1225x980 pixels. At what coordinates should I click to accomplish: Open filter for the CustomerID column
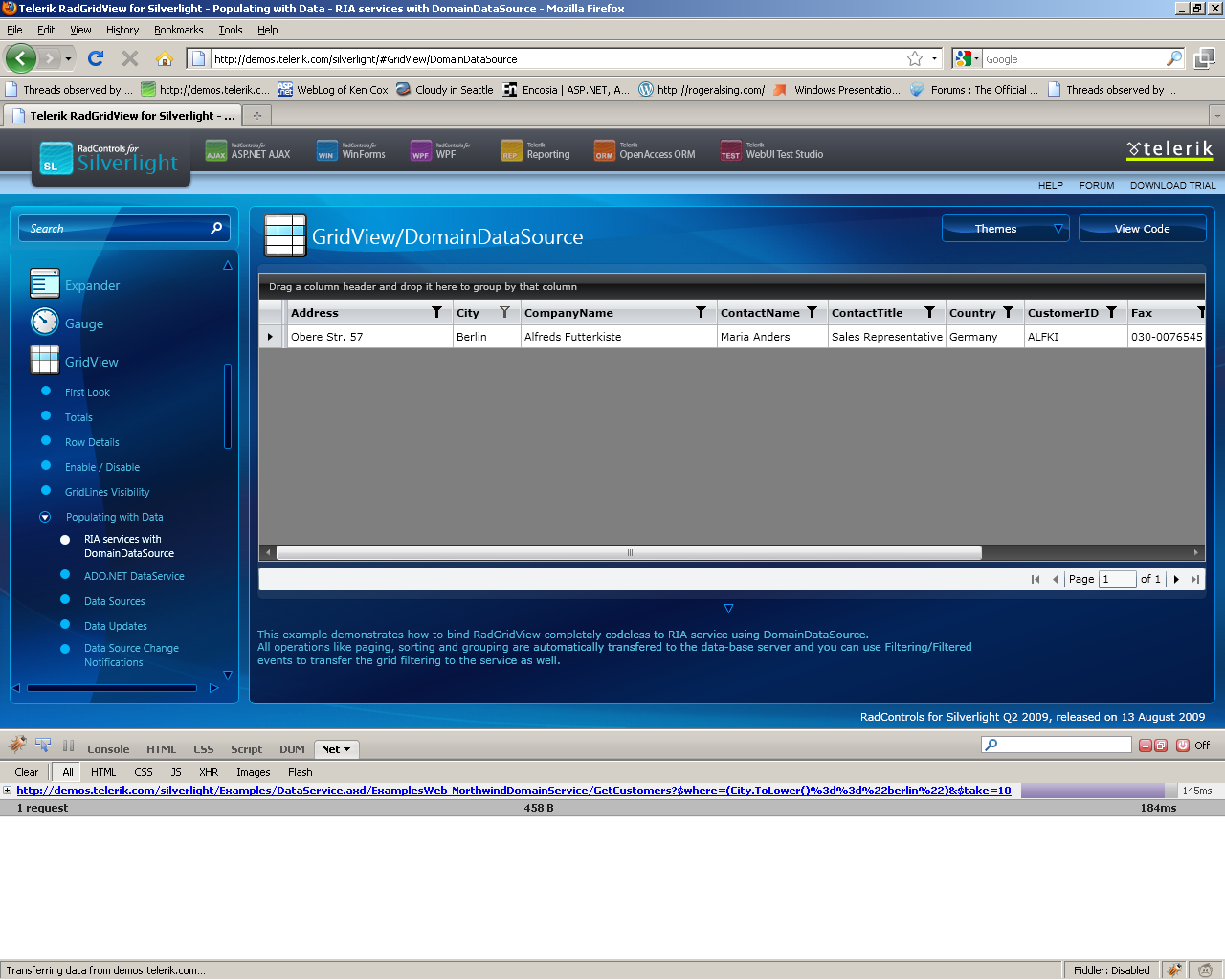(x=1111, y=313)
